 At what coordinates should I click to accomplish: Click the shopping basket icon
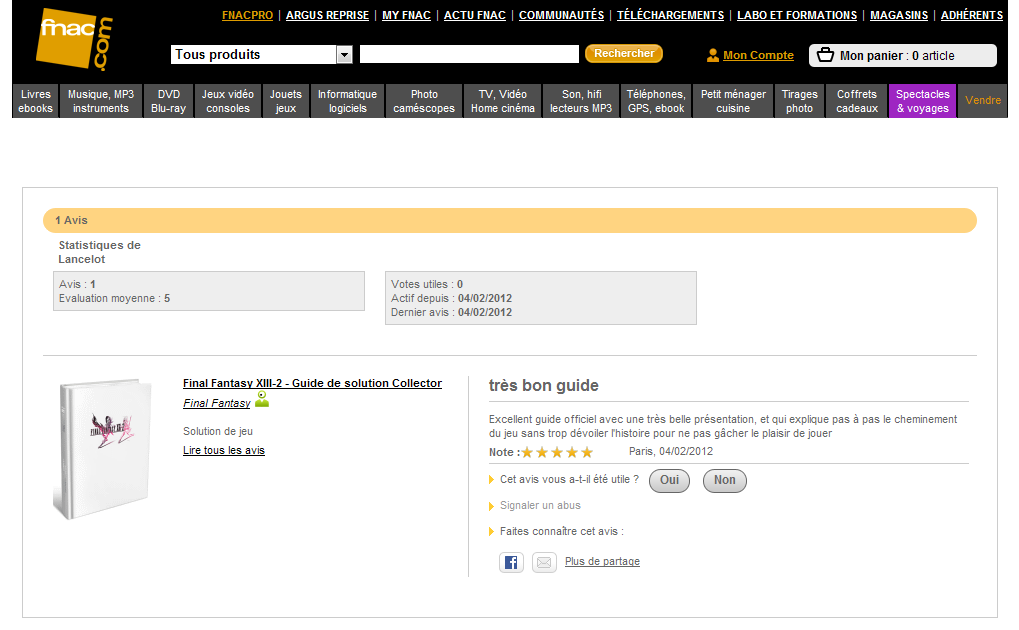pyautogui.click(x=825, y=55)
